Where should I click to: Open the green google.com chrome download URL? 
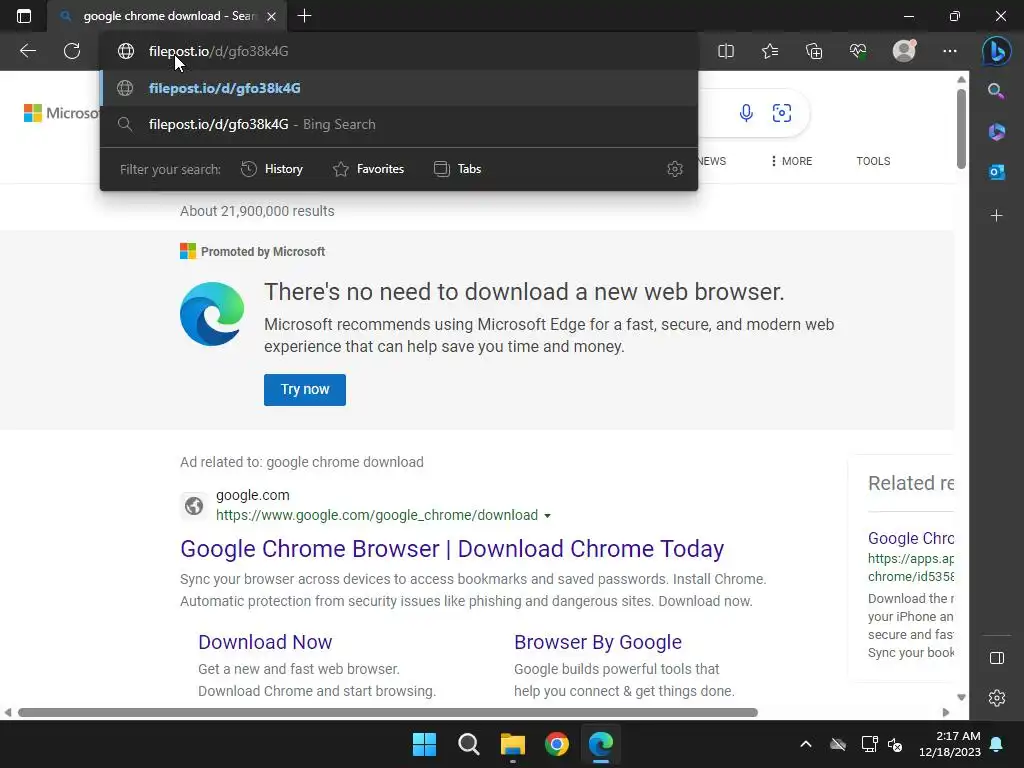tap(377, 515)
